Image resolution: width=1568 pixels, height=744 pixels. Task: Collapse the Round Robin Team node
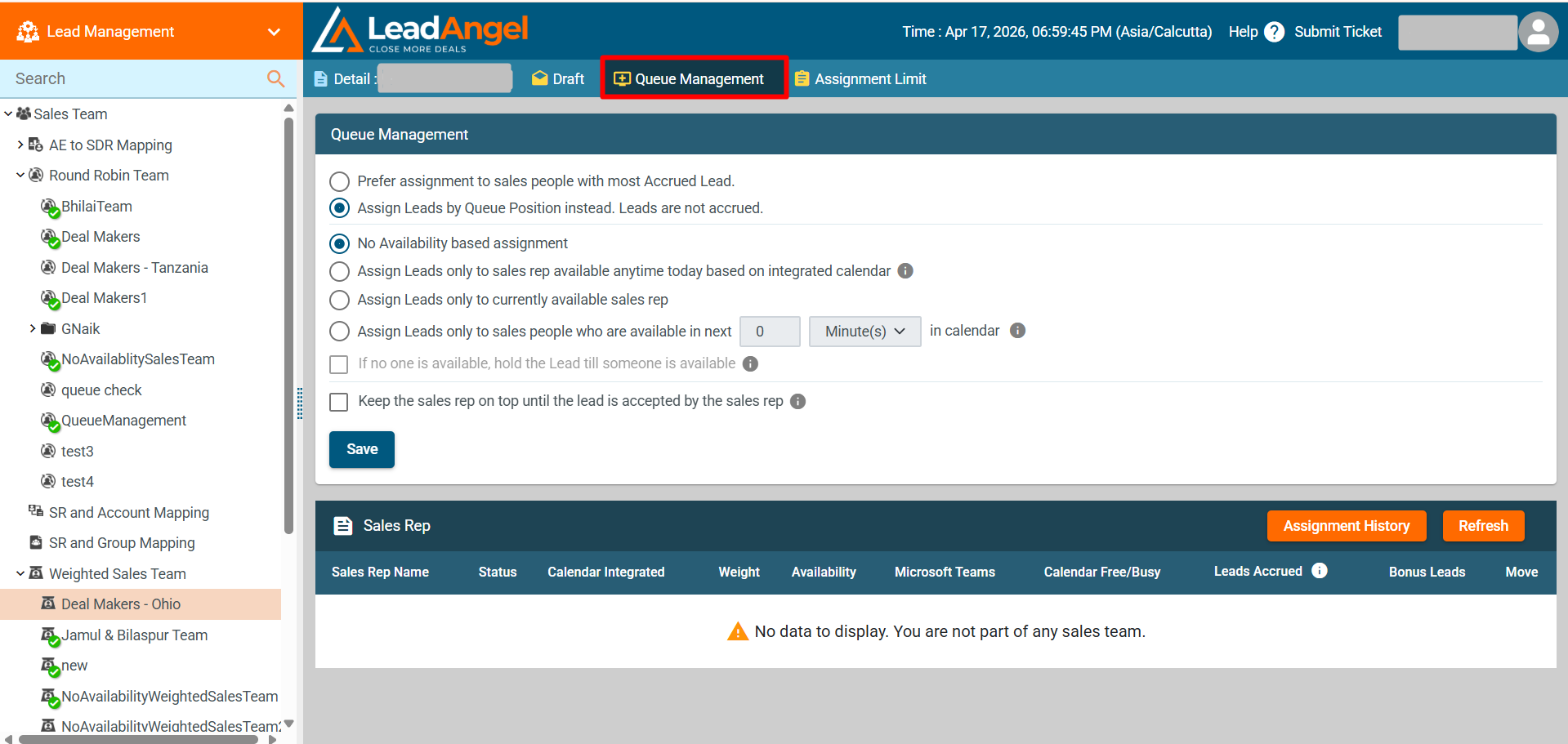(20, 175)
